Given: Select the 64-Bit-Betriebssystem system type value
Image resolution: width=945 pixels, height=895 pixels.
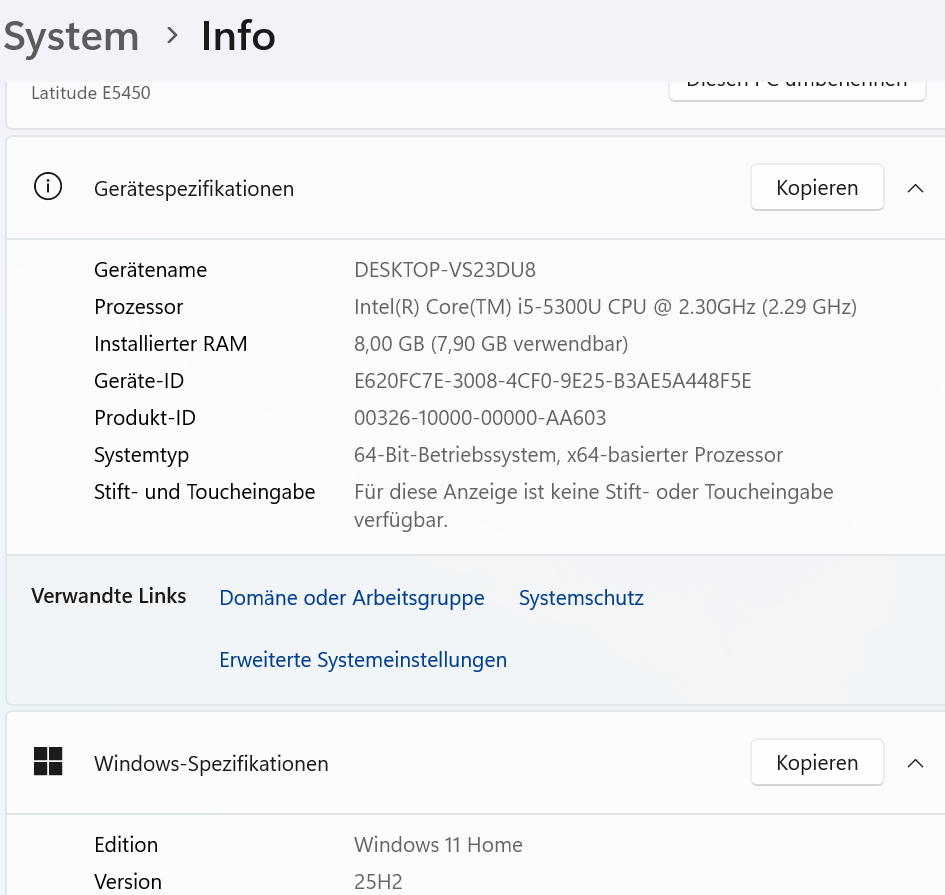Looking at the screenshot, I should [568, 454].
